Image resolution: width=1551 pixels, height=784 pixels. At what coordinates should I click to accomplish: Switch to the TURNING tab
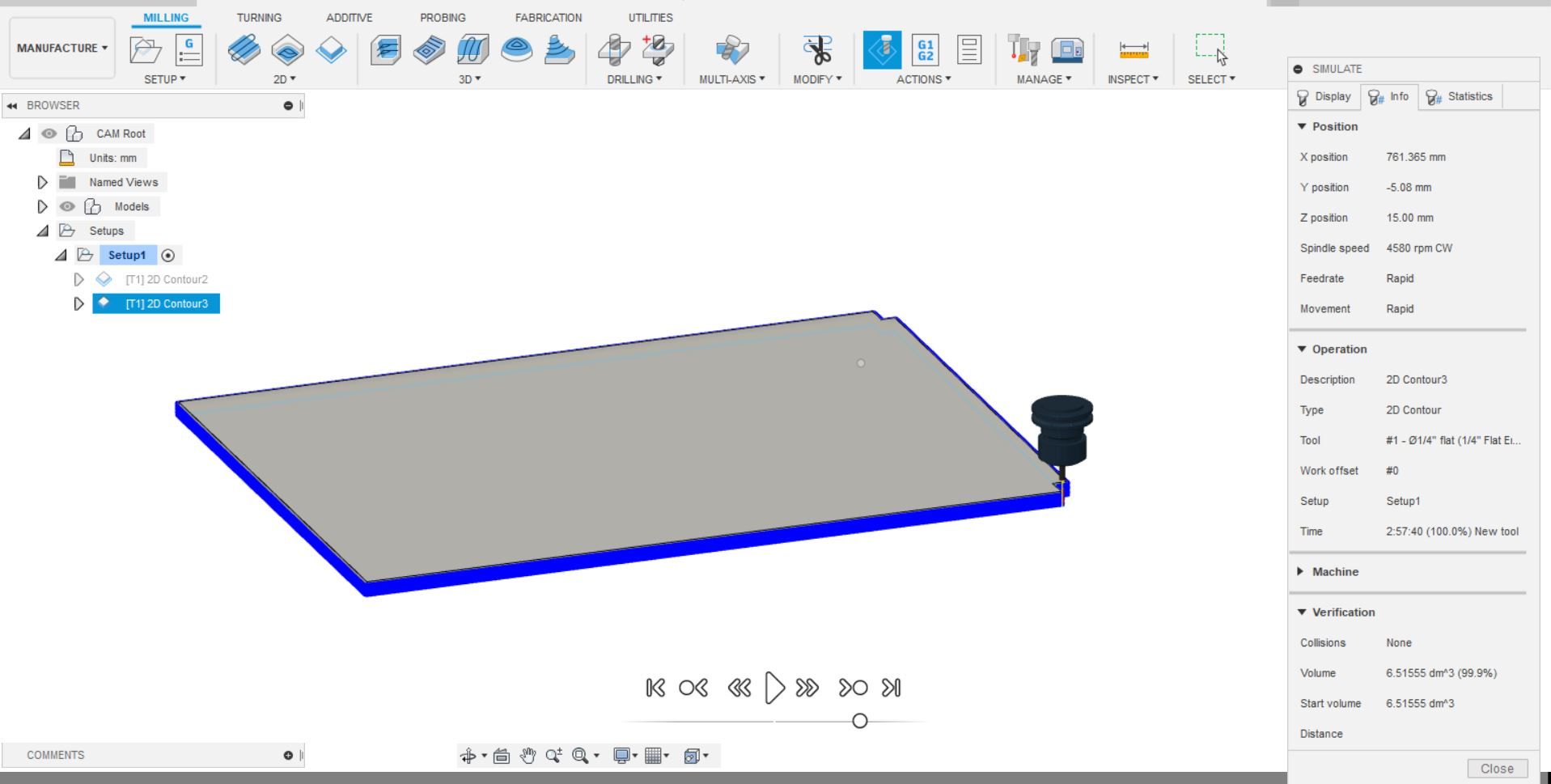tap(259, 17)
